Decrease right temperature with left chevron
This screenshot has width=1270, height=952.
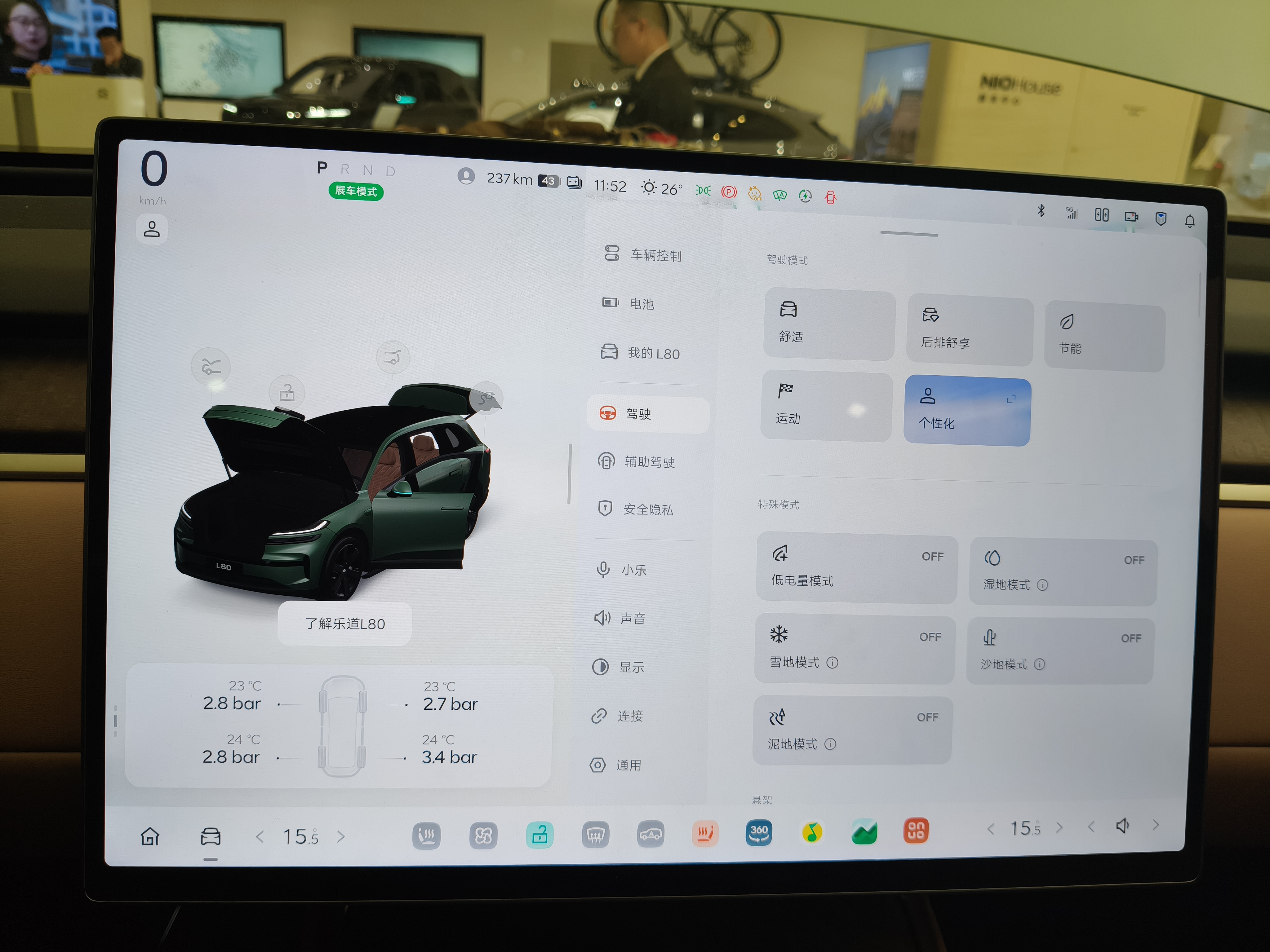pos(990,829)
